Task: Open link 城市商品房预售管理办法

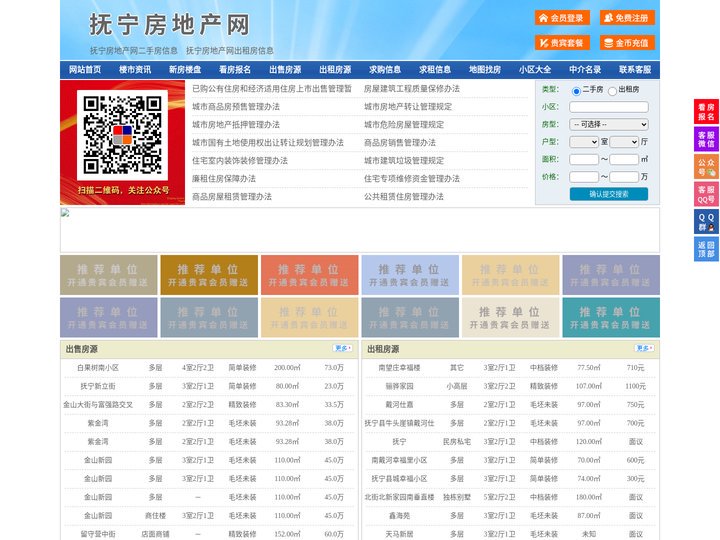Action: tap(236, 107)
